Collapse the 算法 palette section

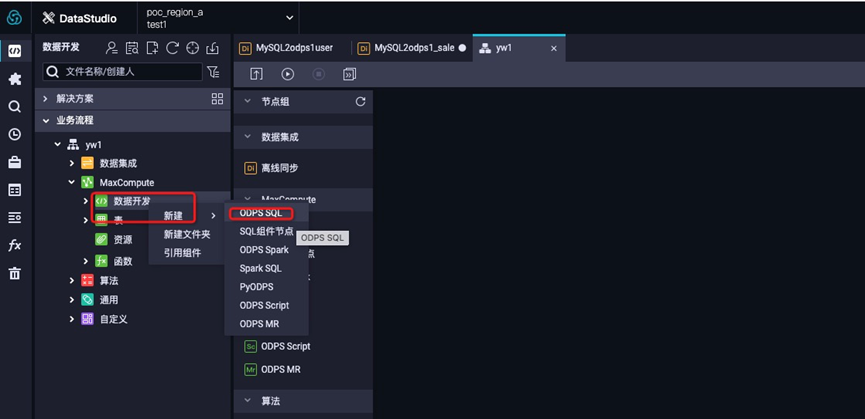click(248, 401)
